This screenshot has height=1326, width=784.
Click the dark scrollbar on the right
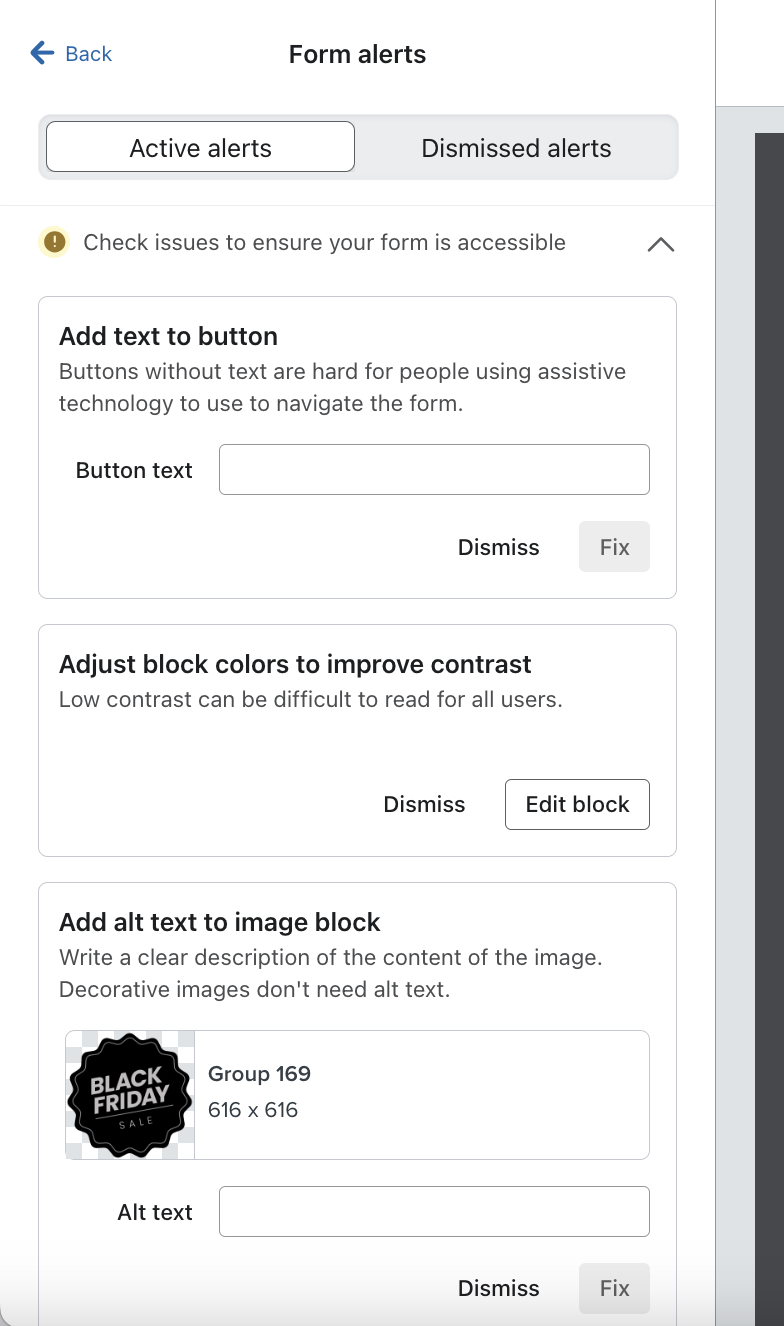point(768,700)
